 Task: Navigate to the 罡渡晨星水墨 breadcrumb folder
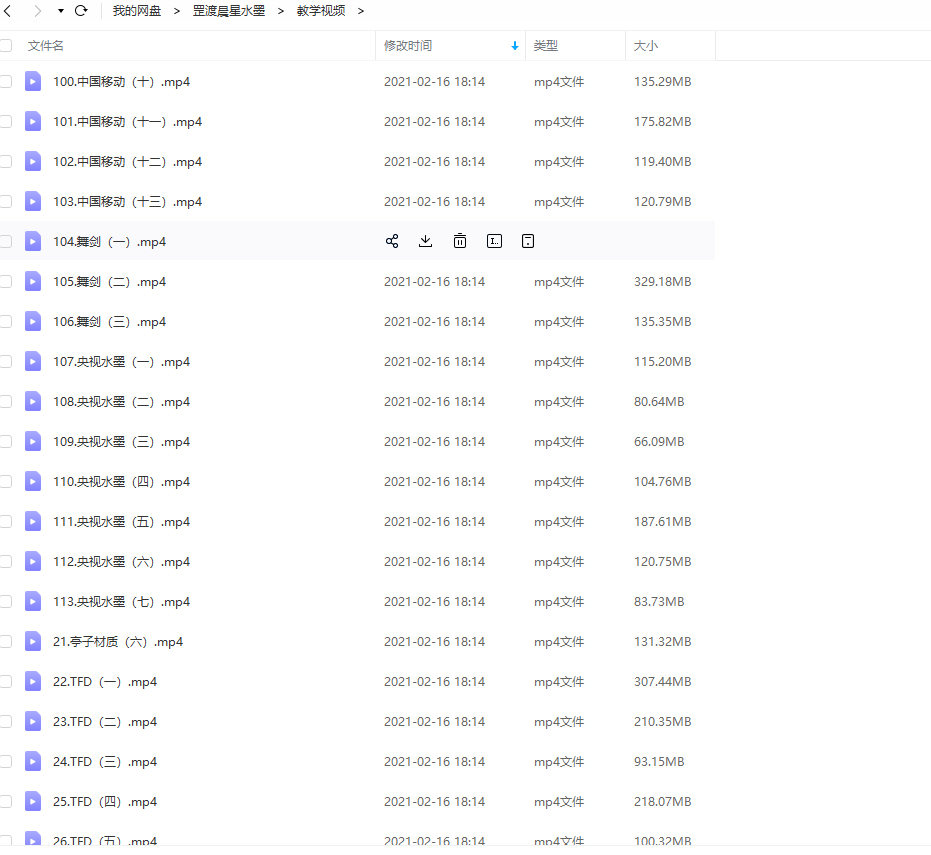229,11
